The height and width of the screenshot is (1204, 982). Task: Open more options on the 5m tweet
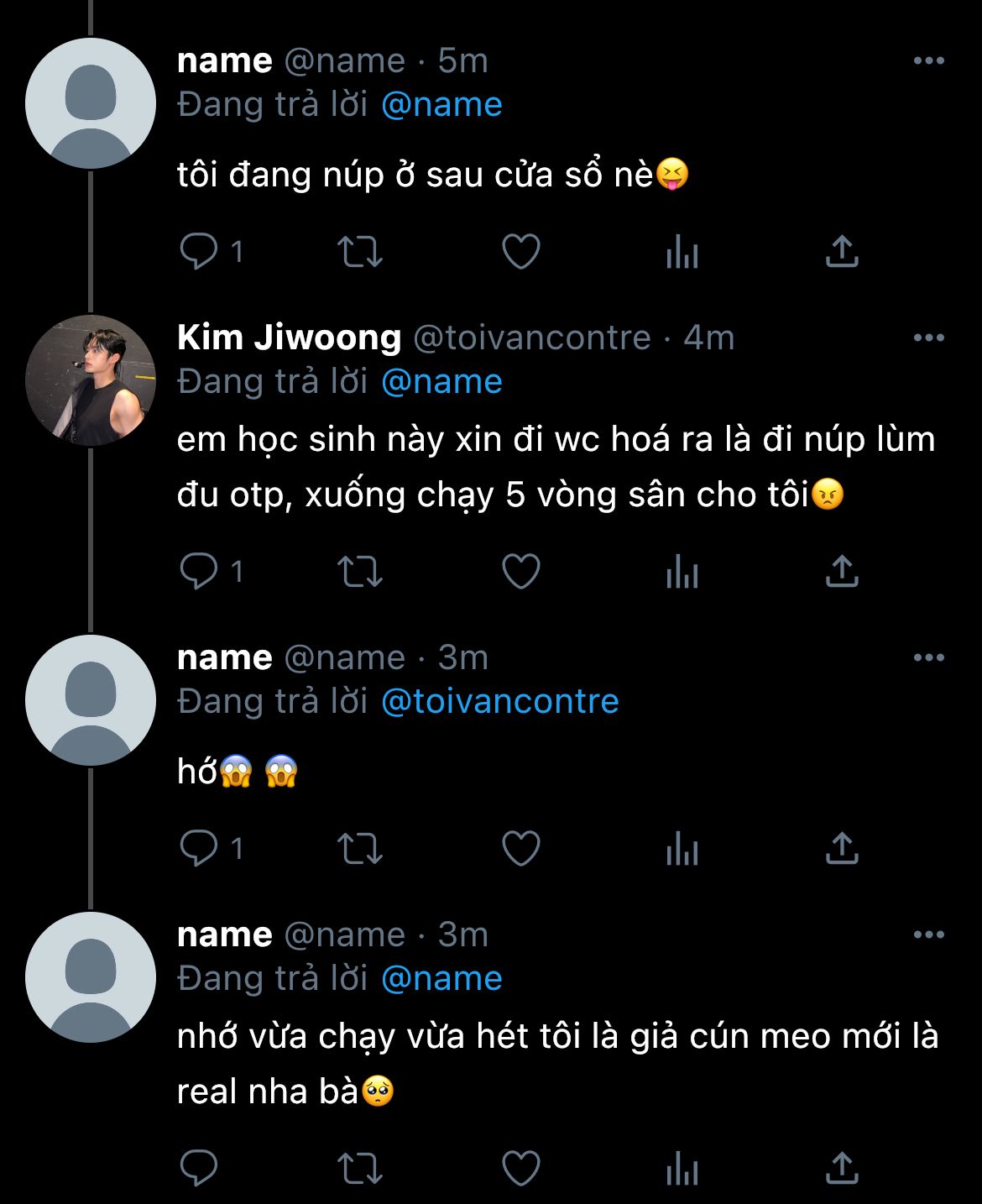coord(928,60)
